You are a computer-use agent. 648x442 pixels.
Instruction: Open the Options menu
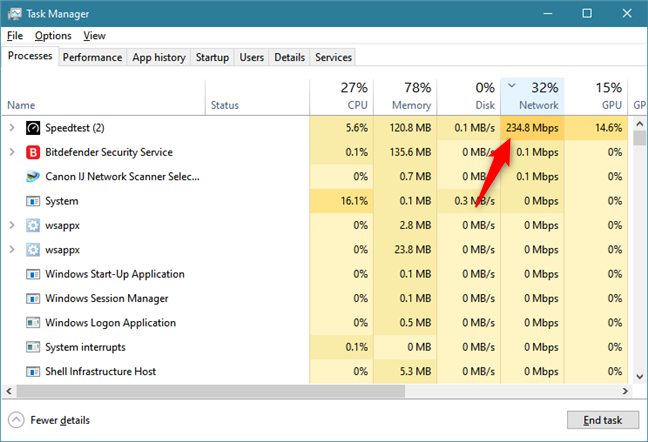pyautogui.click(x=53, y=36)
